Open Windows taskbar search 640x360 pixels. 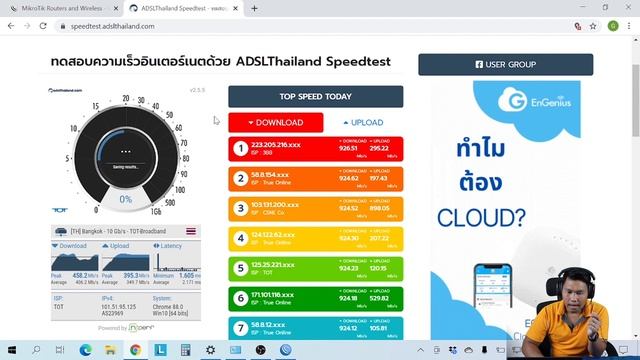[36, 350]
